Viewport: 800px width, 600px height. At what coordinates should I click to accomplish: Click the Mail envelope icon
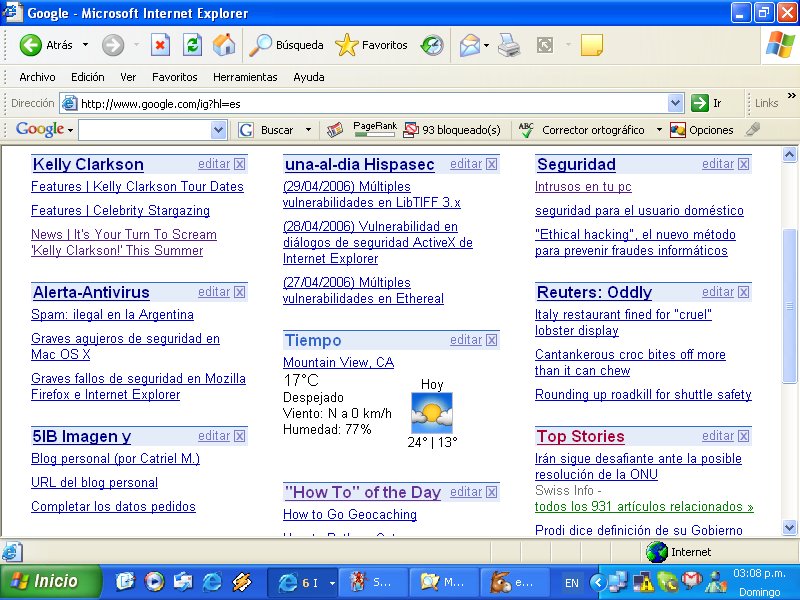469,45
